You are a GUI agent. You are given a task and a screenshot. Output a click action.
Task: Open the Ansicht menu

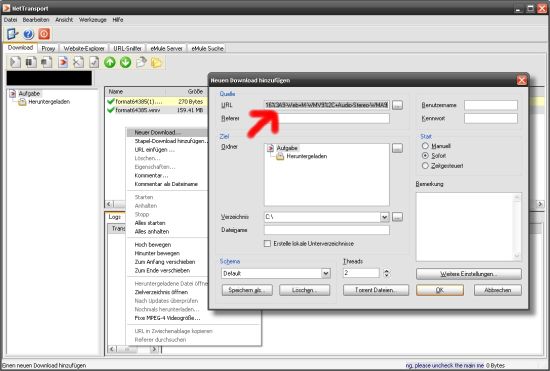[64, 20]
